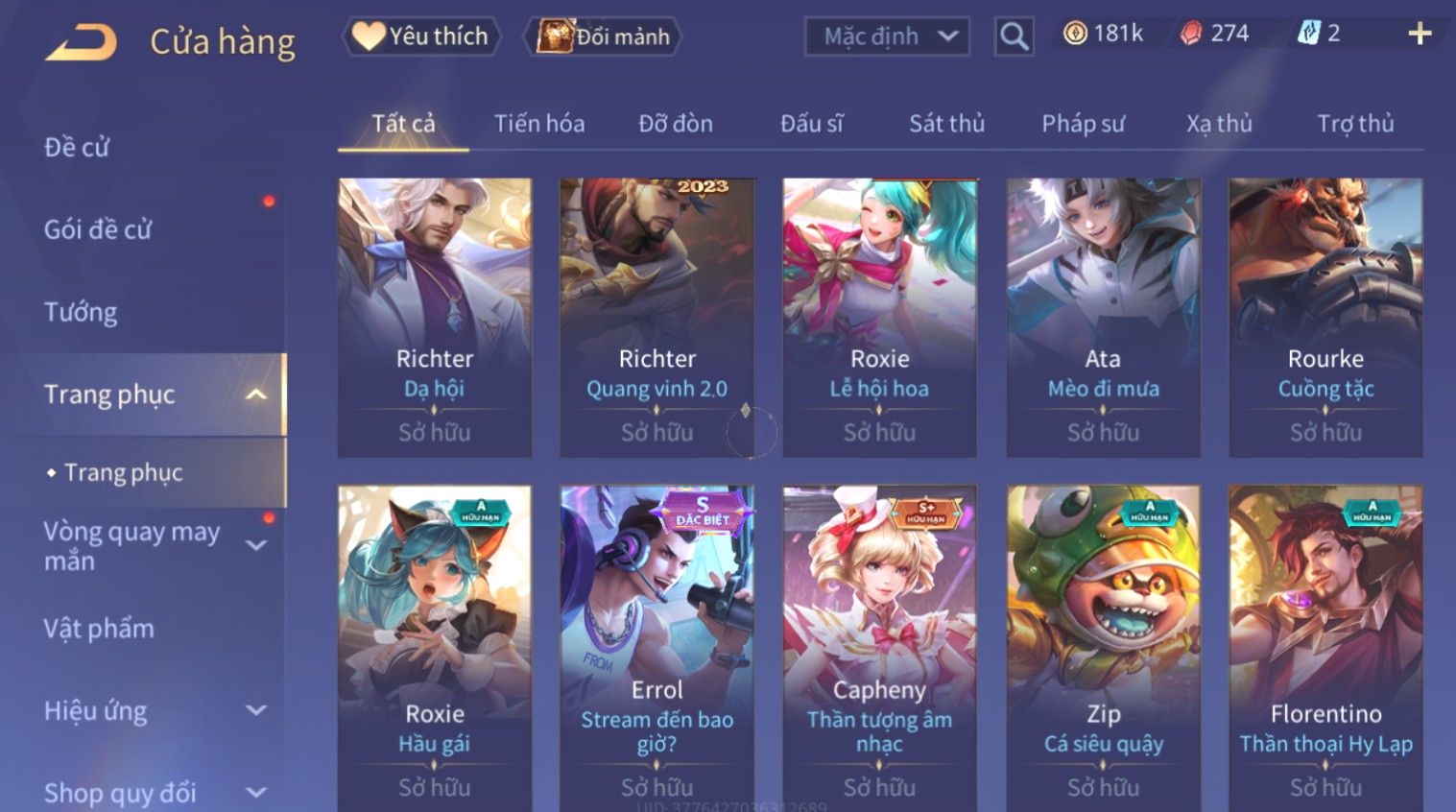This screenshot has width=1456, height=812.
Task: Expand the Hiệu ứng sidebar section
Action: click(x=256, y=710)
